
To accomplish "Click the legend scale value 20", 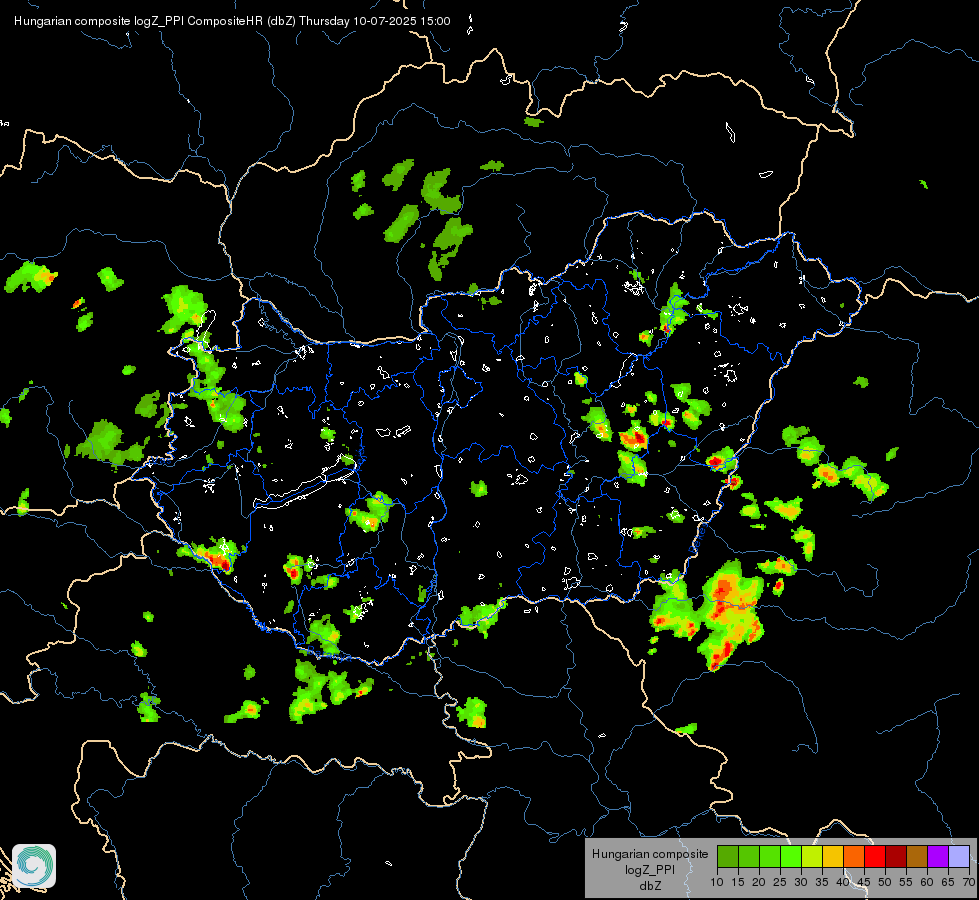I will tap(759, 883).
